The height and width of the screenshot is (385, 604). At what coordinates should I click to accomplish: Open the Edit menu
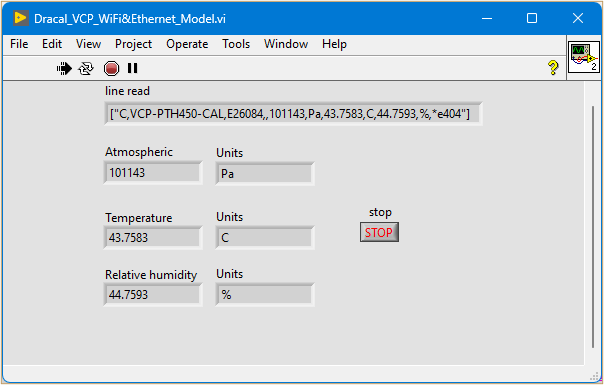[x=52, y=44]
